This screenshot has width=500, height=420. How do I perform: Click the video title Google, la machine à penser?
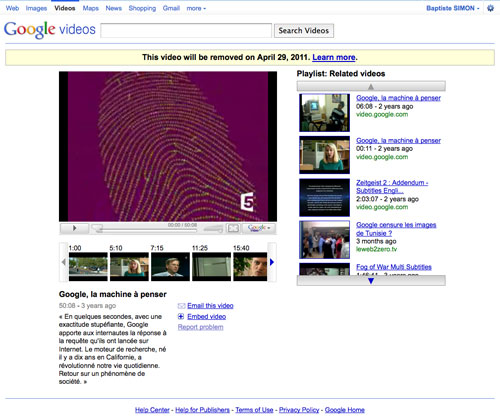pos(113,294)
